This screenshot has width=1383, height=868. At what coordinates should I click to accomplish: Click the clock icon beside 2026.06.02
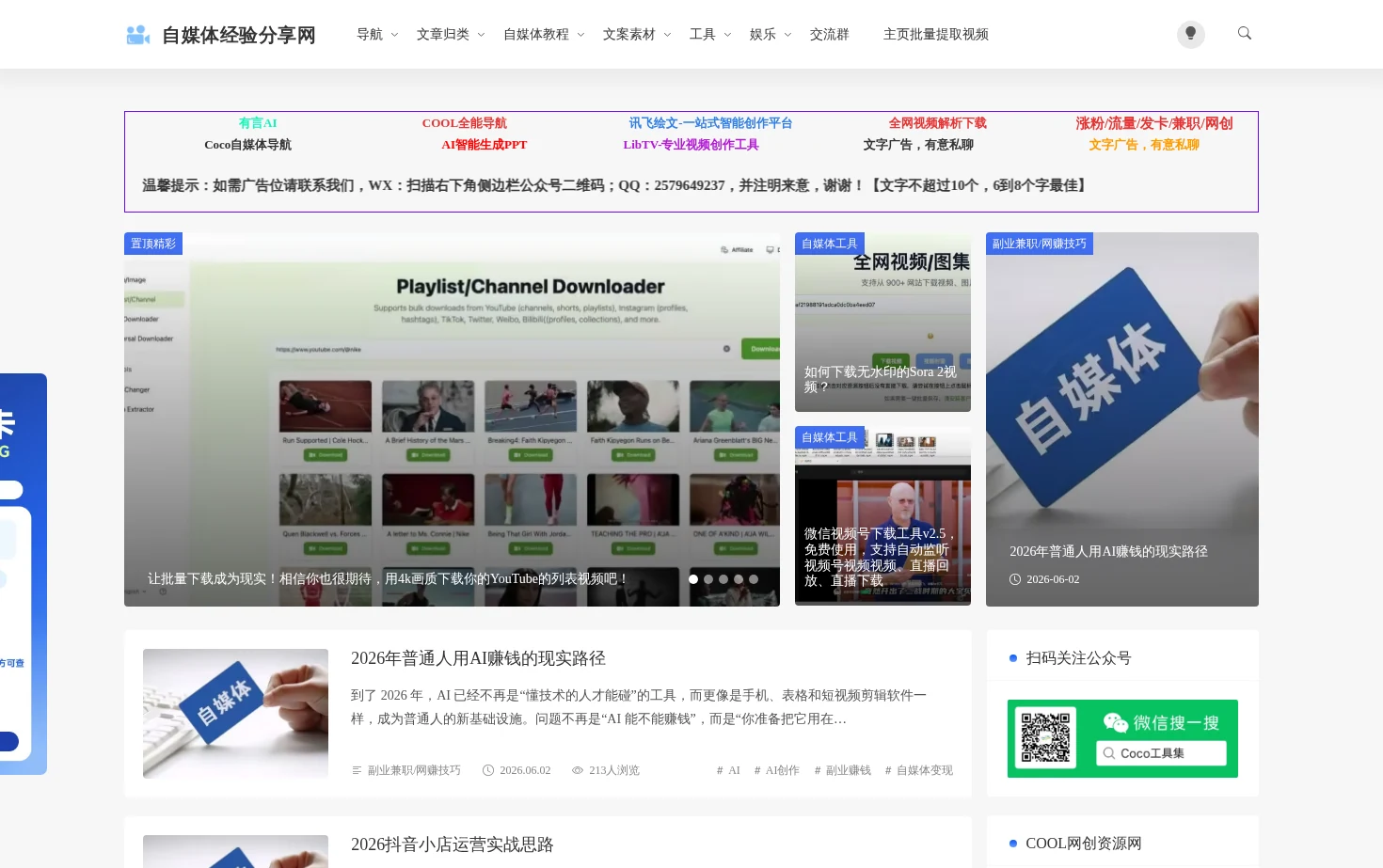click(x=488, y=770)
